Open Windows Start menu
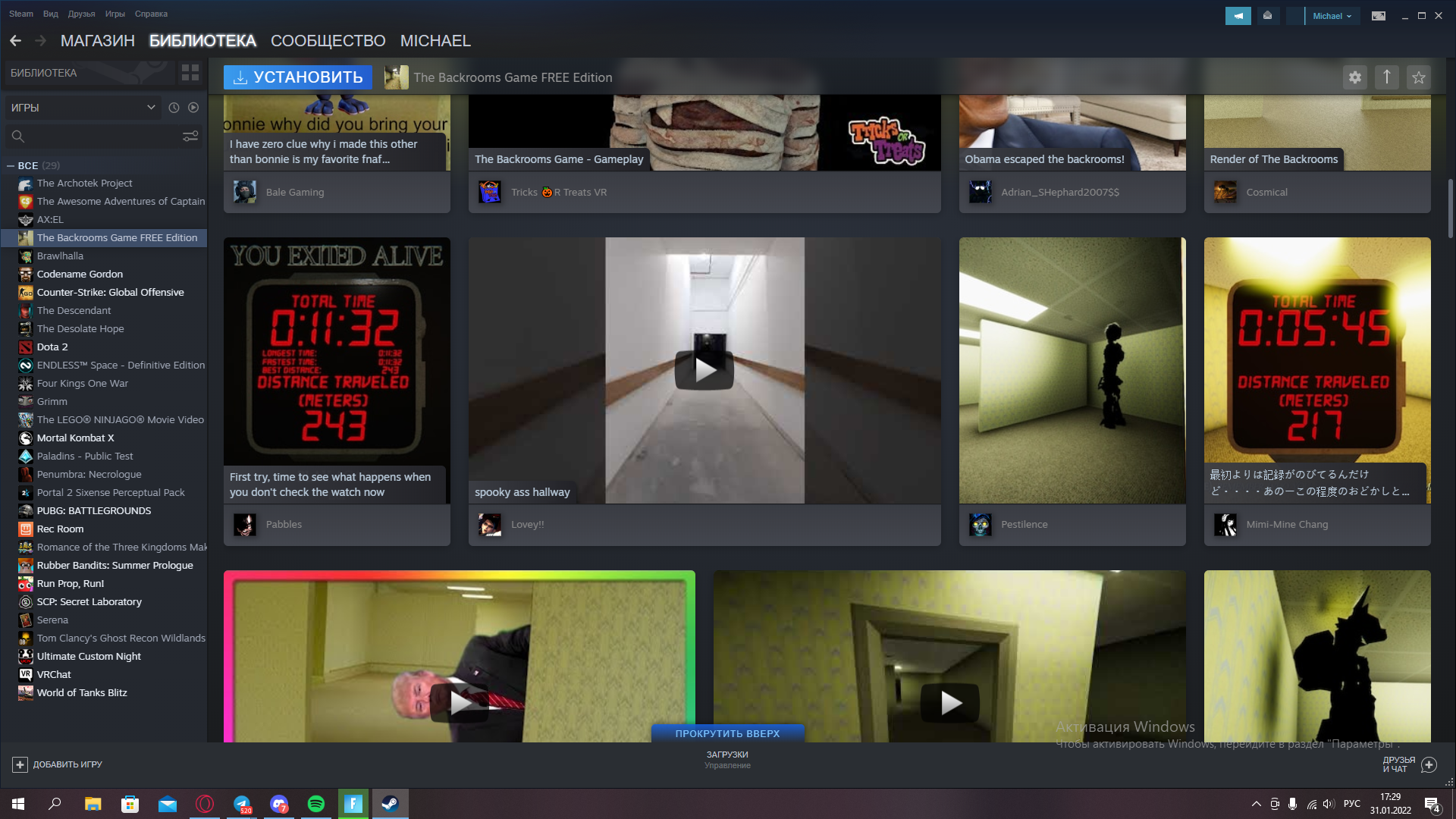 [x=18, y=804]
